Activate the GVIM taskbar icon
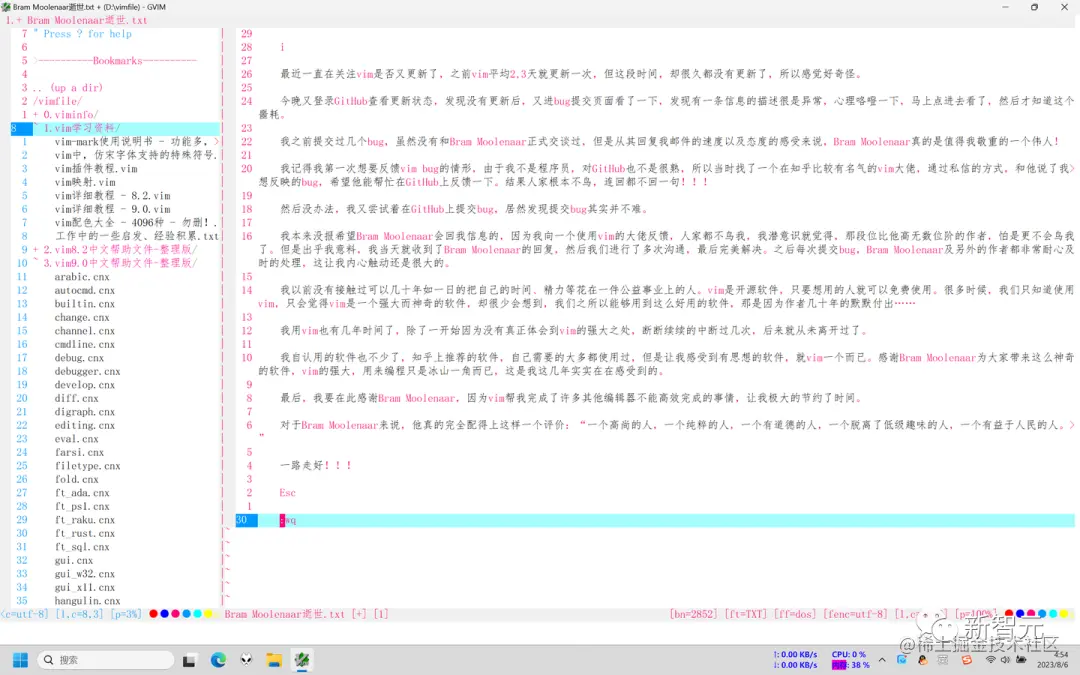Screen dimensions: 1080x675 [x=302, y=660]
